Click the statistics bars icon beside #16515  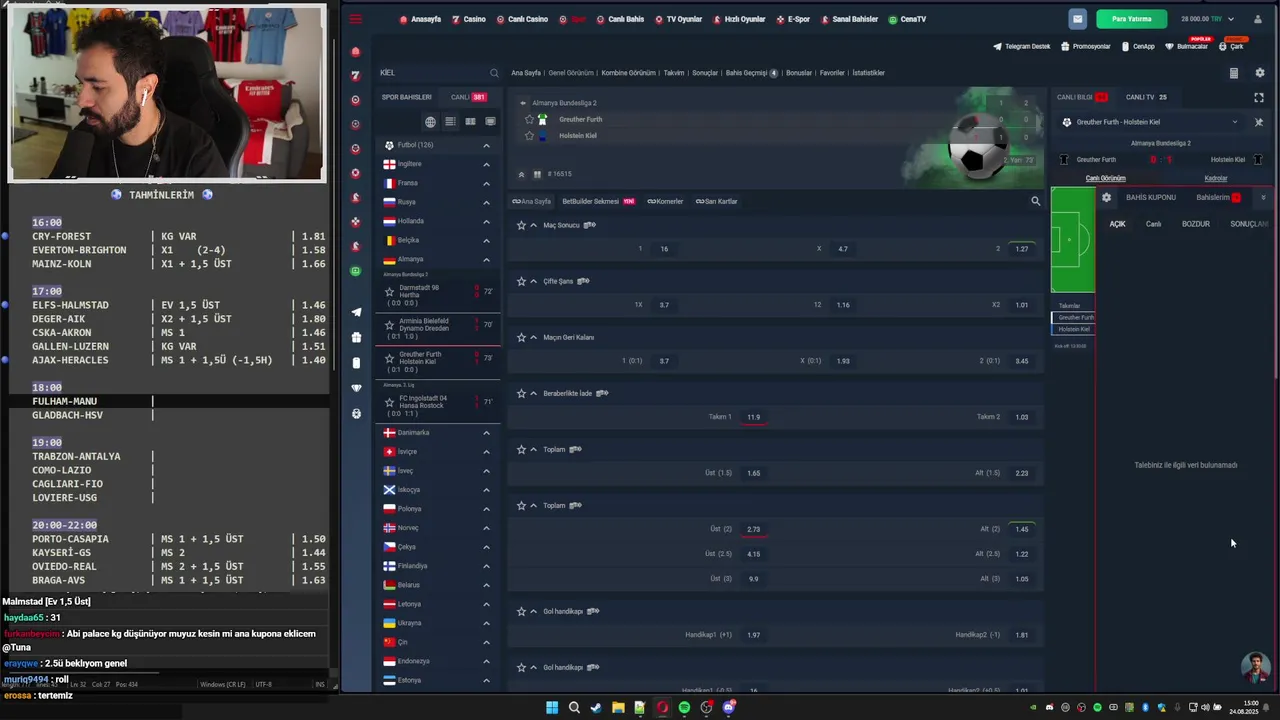pos(537,174)
